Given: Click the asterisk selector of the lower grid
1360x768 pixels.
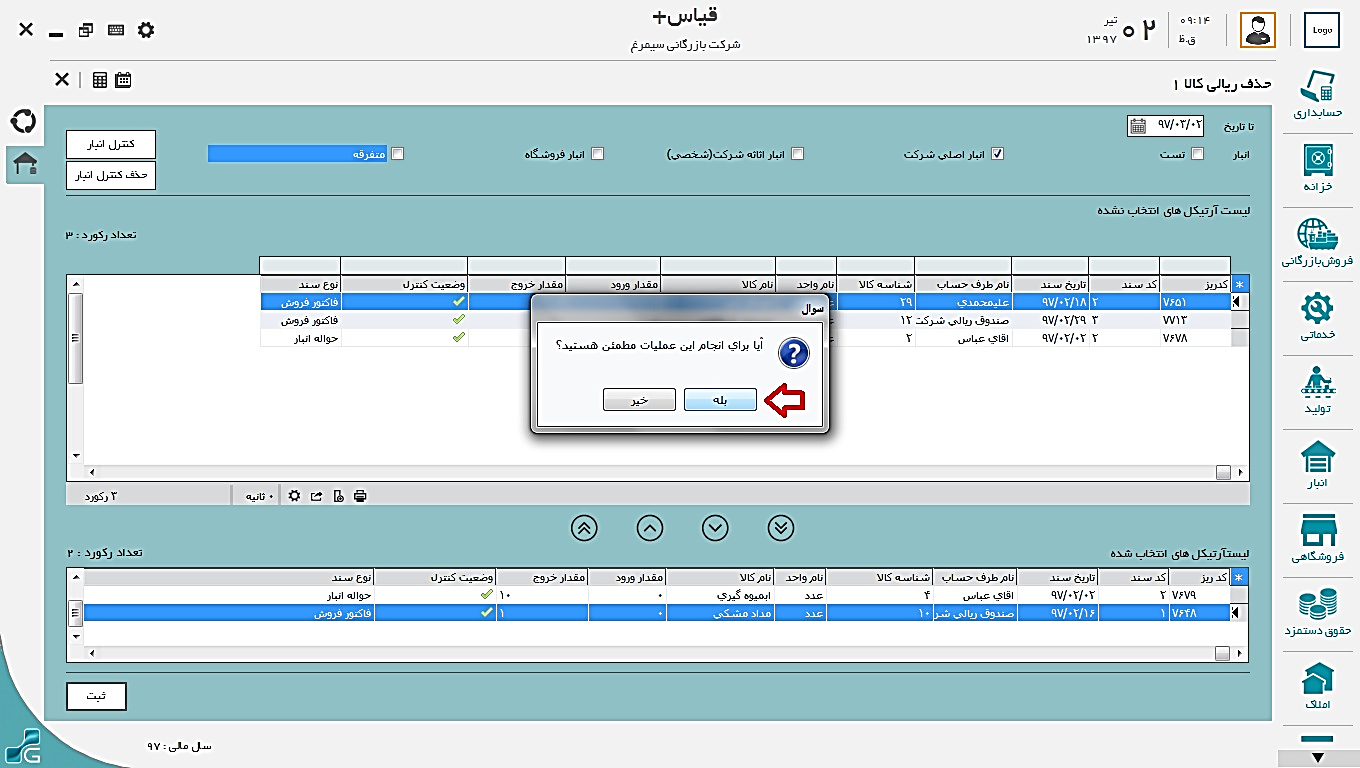Looking at the screenshot, I should pos(1240,577).
